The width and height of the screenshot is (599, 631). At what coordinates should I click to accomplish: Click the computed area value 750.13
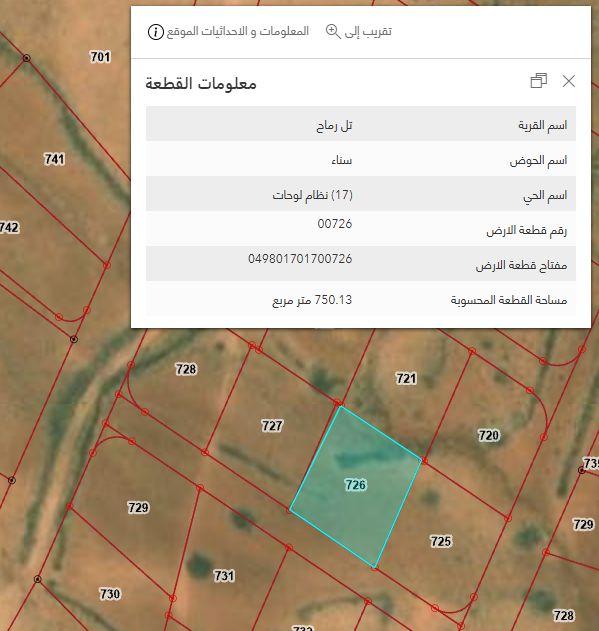(x=333, y=300)
